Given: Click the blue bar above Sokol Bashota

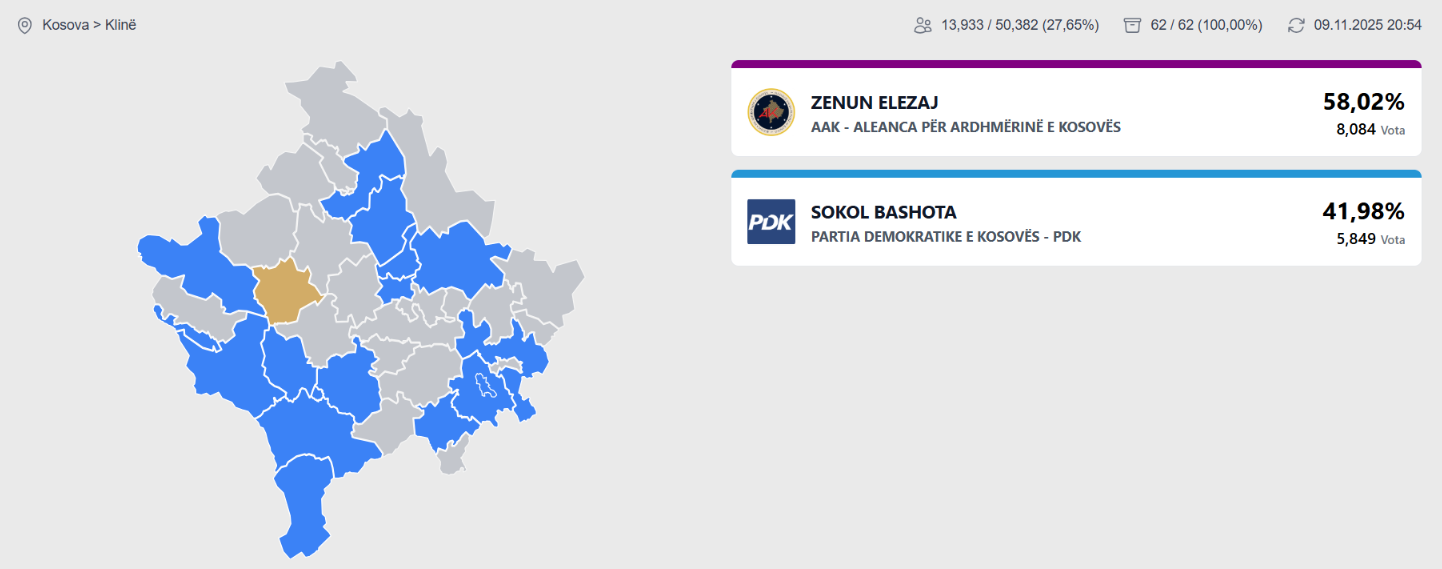Looking at the screenshot, I should [1076, 174].
